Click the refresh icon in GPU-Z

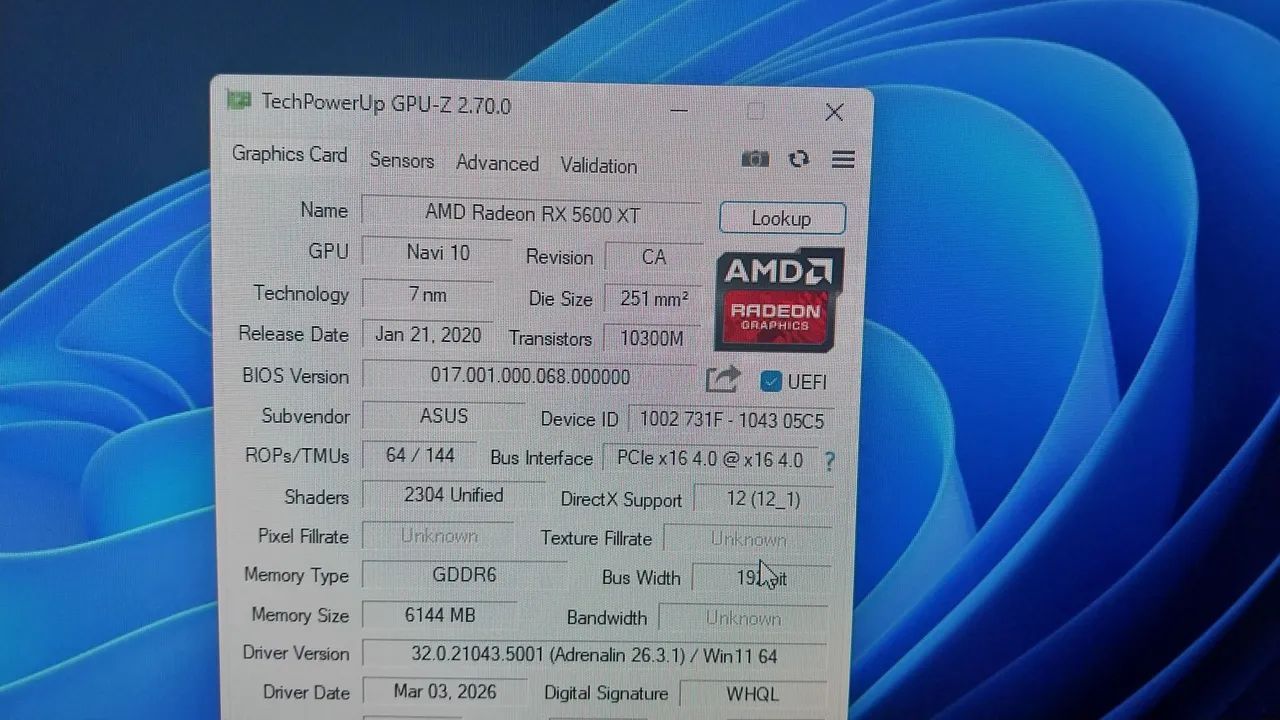click(x=798, y=159)
